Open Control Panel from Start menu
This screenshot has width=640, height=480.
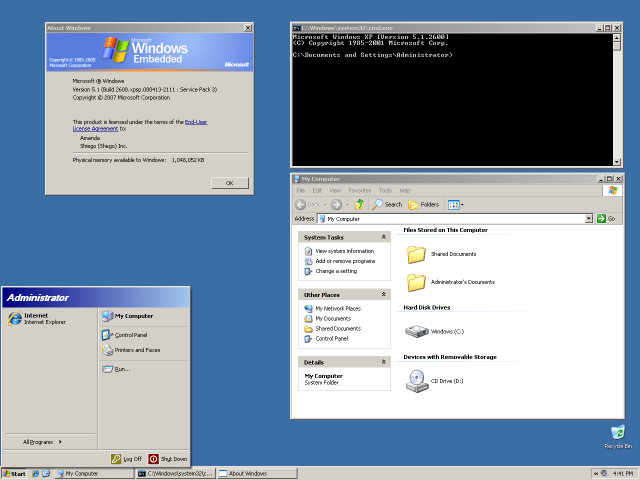tap(124, 335)
